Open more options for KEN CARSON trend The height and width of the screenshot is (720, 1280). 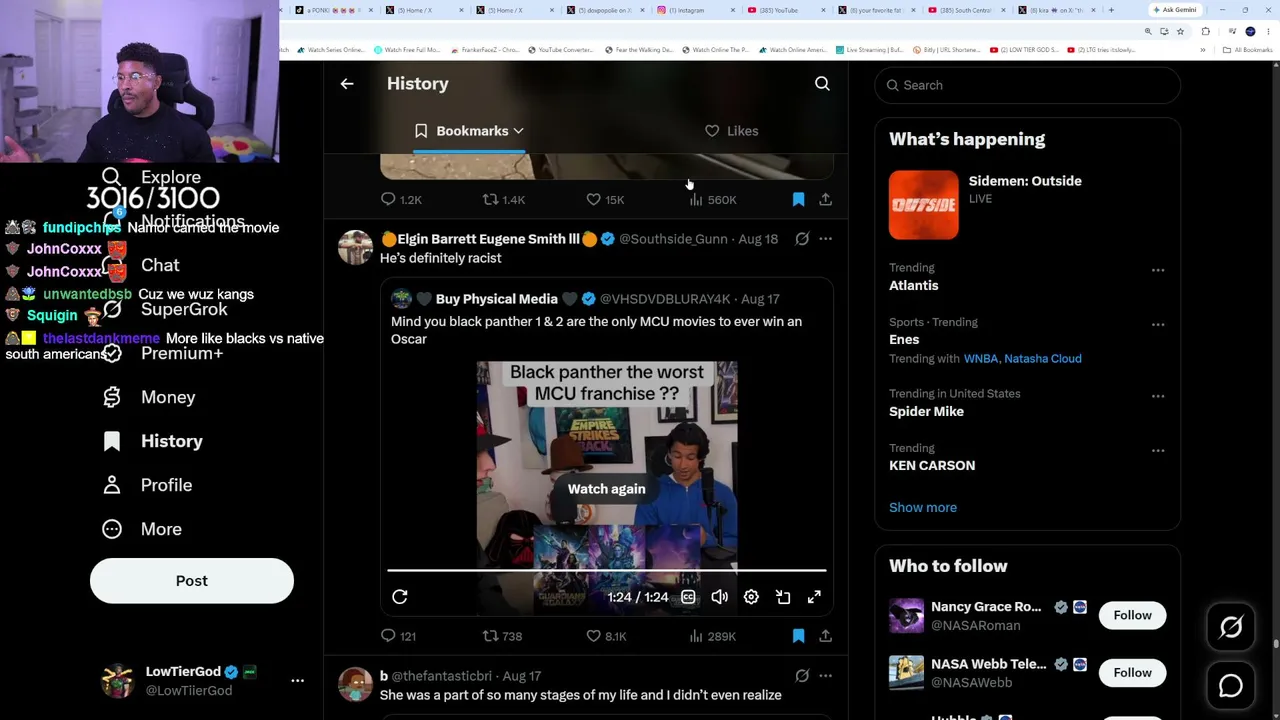1158,450
